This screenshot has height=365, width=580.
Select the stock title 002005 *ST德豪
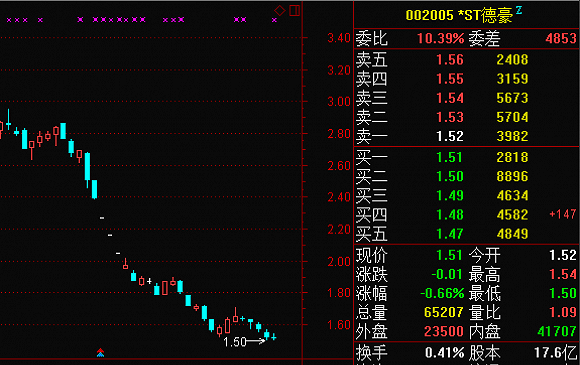click(x=459, y=16)
